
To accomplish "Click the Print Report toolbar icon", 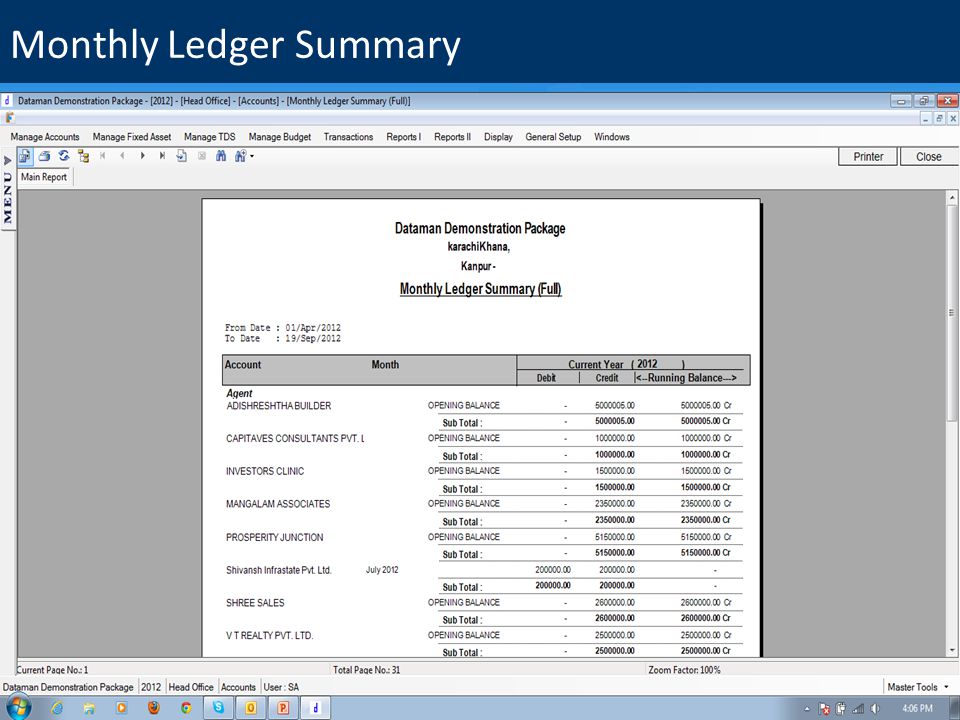I will point(44,156).
